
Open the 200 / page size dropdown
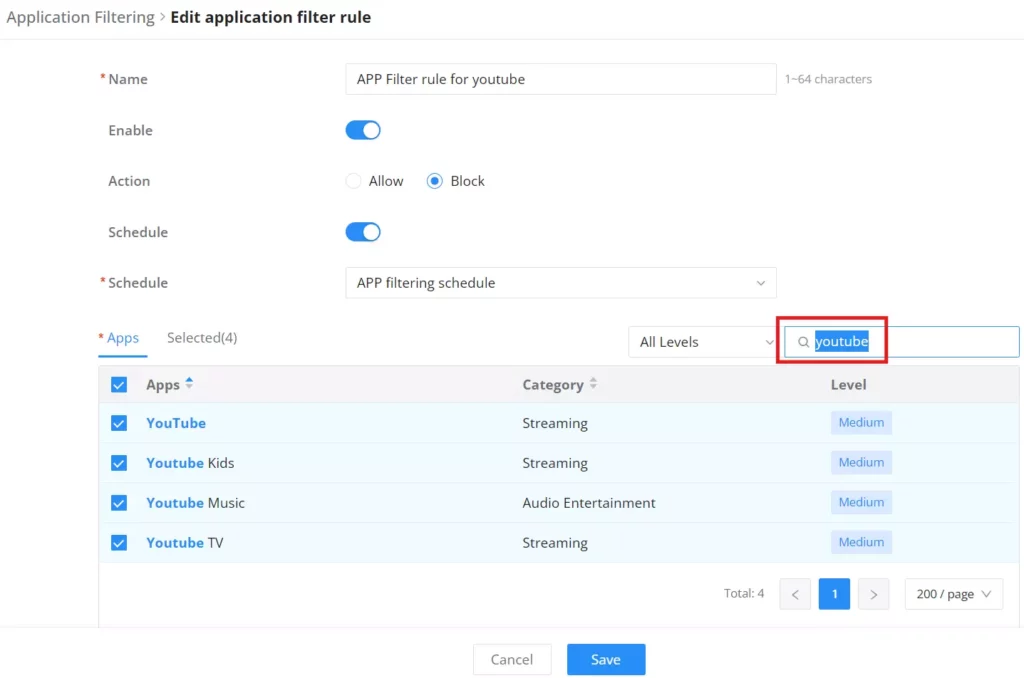point(953,594)
